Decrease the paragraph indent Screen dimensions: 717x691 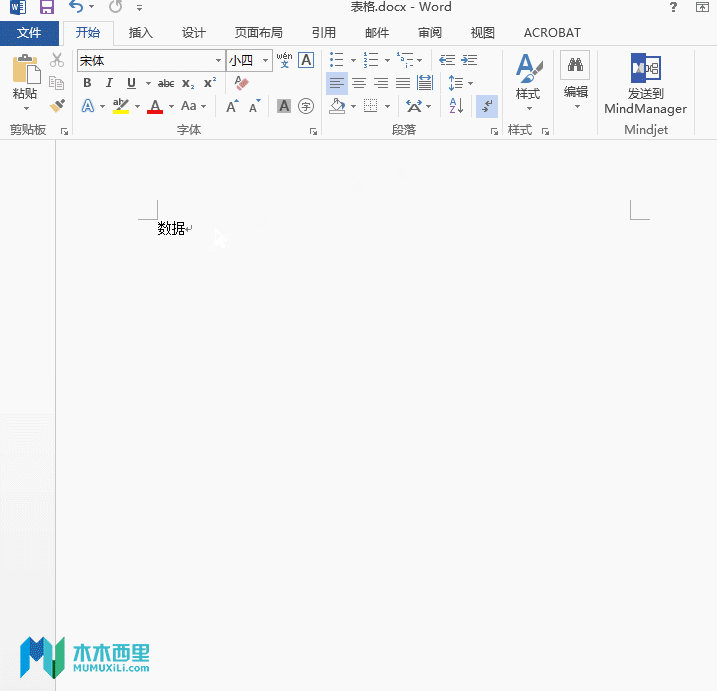447,60
